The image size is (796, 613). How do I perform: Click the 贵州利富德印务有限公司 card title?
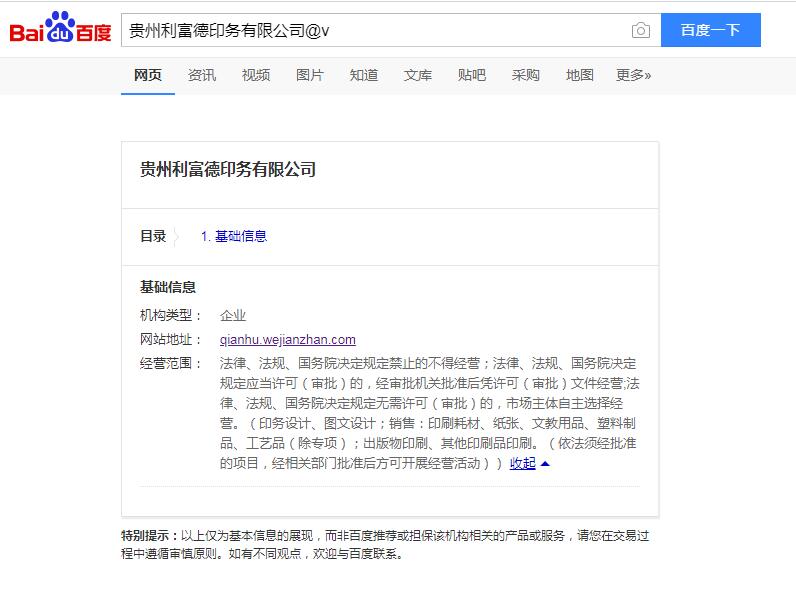coord(228,170)
